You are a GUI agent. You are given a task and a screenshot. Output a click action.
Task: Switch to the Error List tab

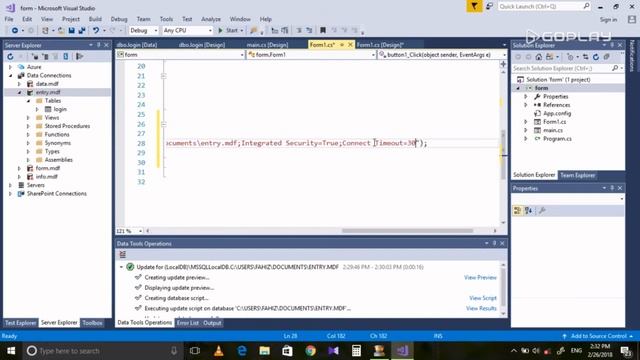pyautogui.click(x=187, y=323)
